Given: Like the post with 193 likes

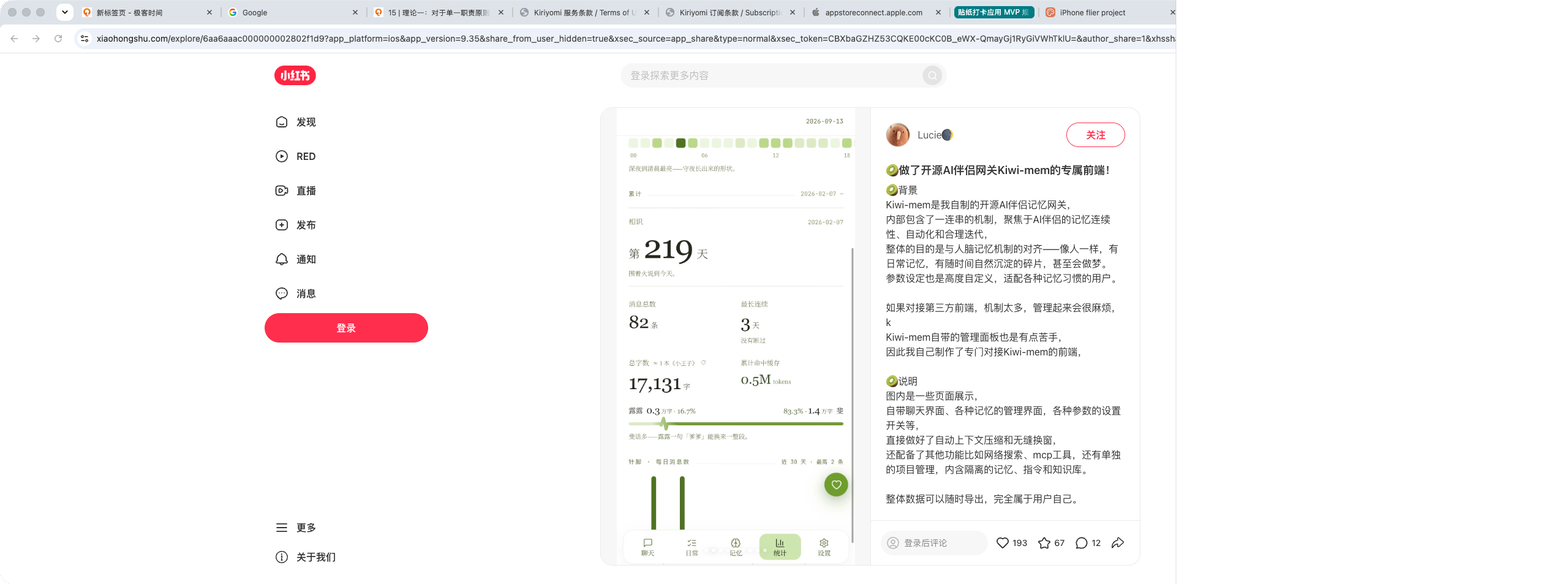Looking at the screenshot, I should pos(1012,543).
